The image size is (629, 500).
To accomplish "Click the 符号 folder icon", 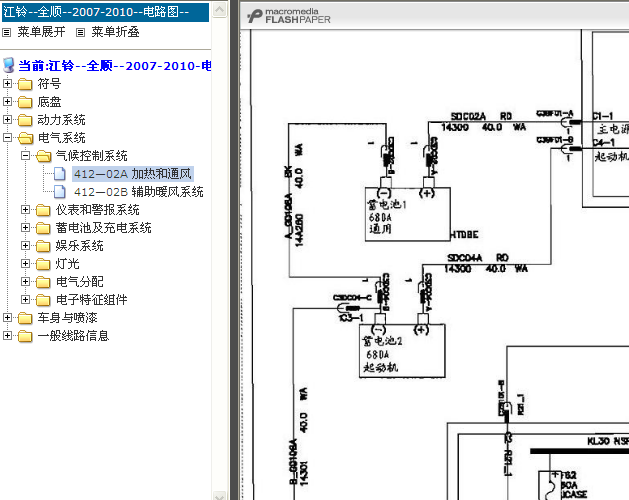I will click(25, 84).
